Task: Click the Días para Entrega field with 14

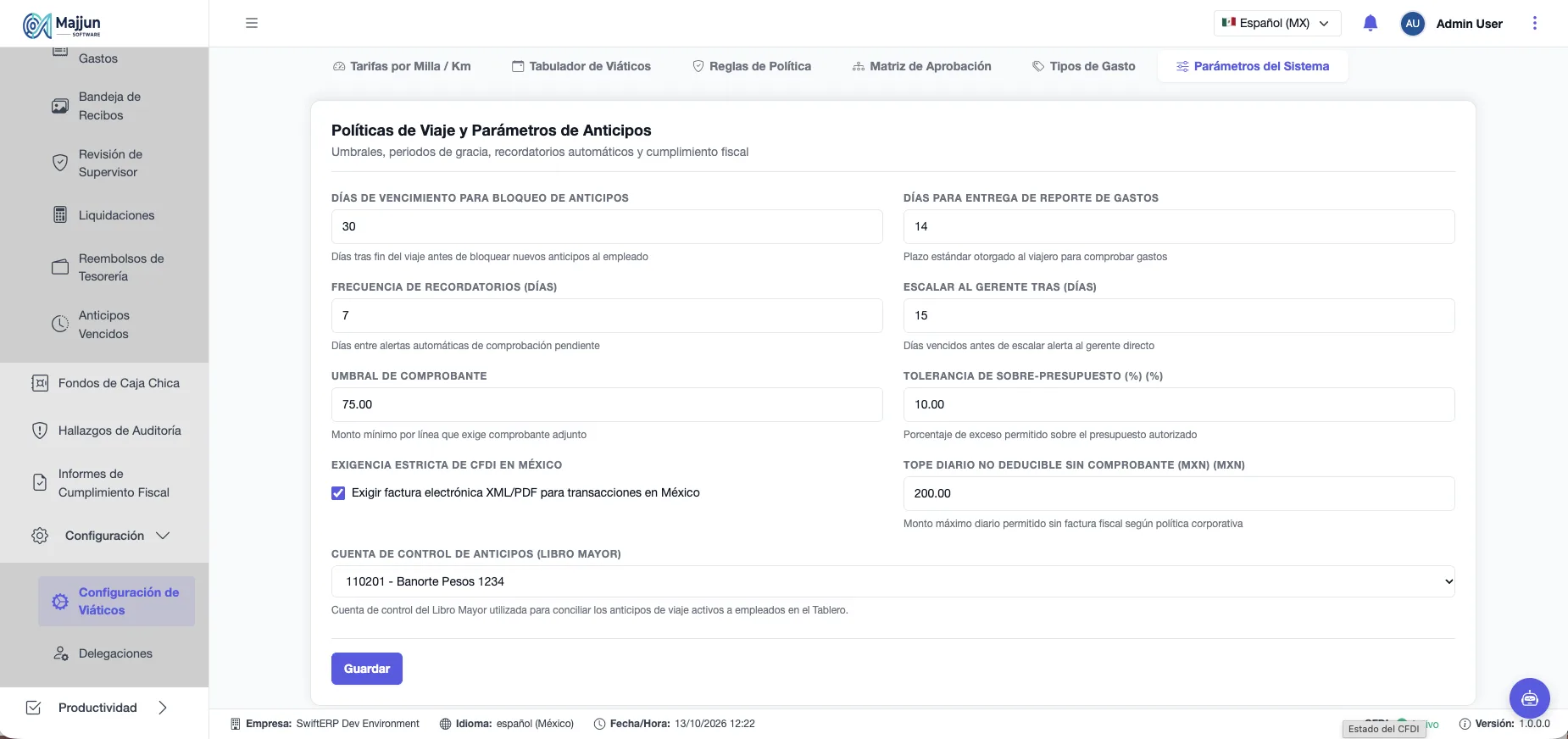Action: tap(1179, 226)
